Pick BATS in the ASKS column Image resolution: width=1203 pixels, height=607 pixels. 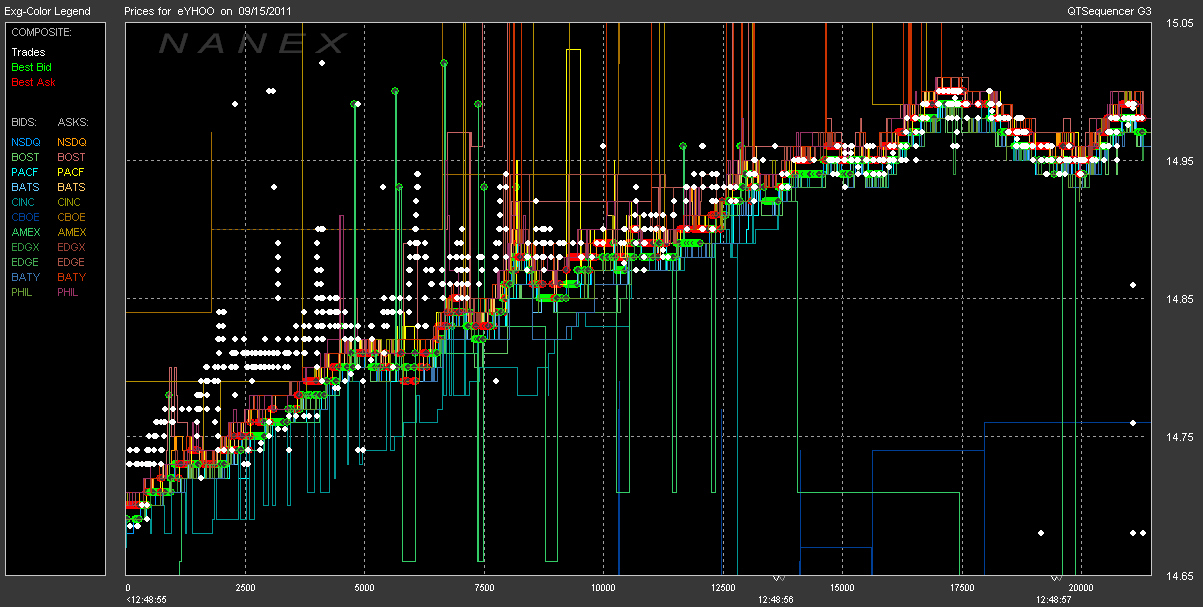coord(71,187)
